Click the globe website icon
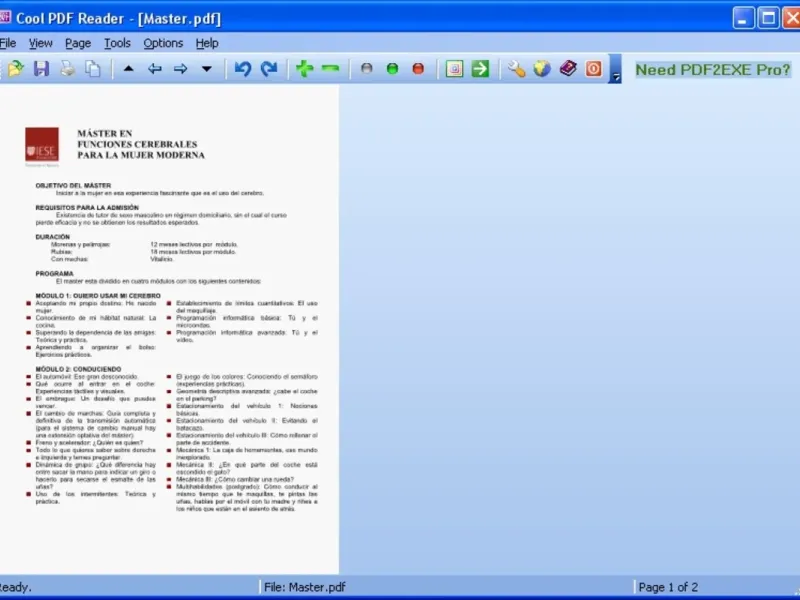Viewport: 800px width, 600px height. 542,68
